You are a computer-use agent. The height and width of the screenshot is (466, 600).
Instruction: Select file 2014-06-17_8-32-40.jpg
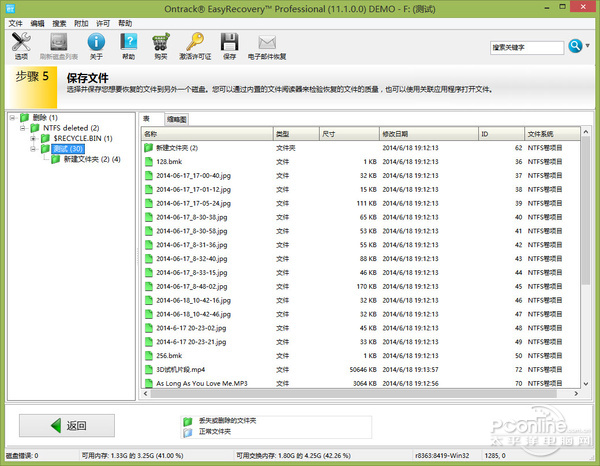(192, 259)
